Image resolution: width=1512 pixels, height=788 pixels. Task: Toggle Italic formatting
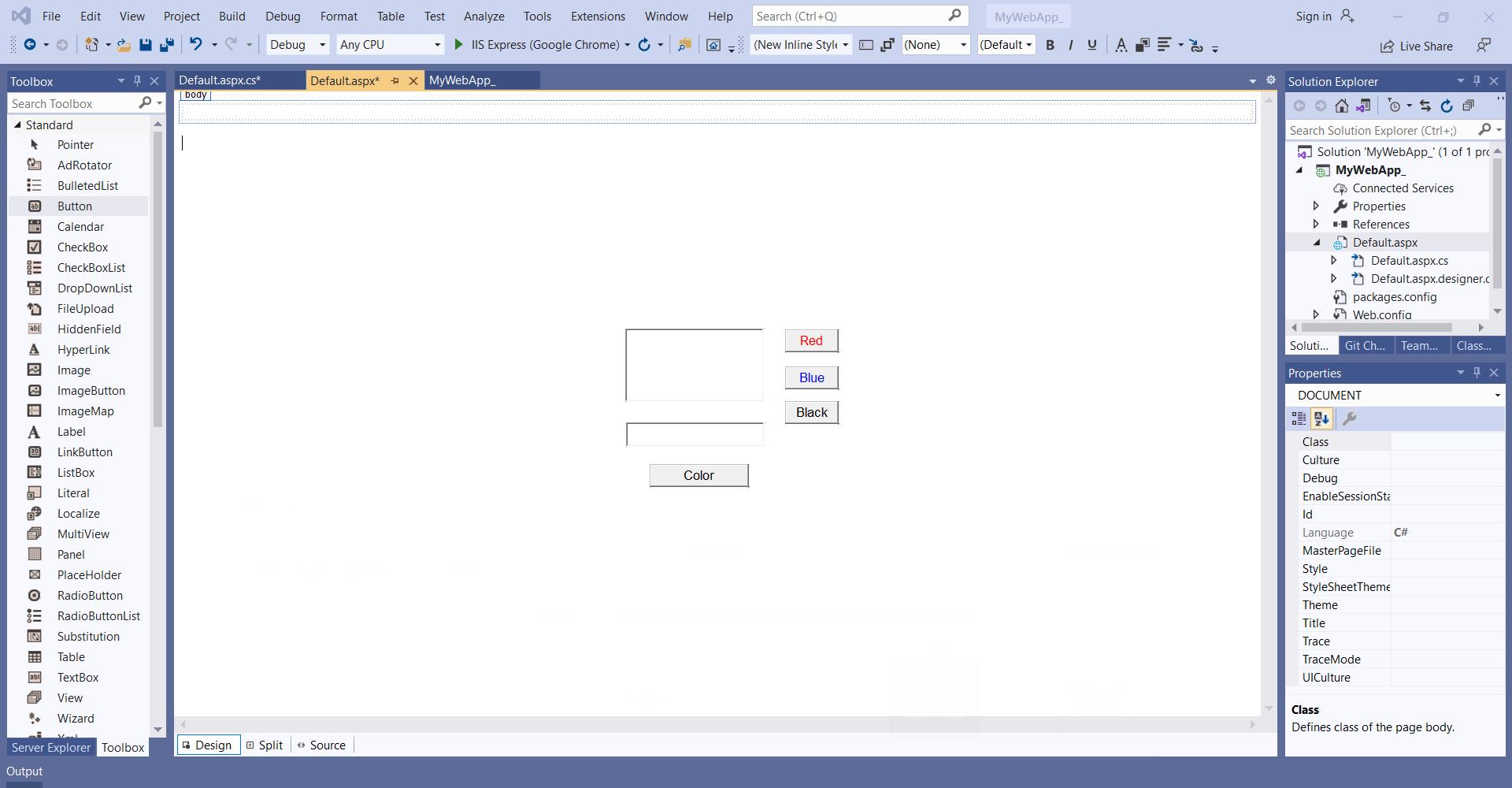pos(1070,46)
